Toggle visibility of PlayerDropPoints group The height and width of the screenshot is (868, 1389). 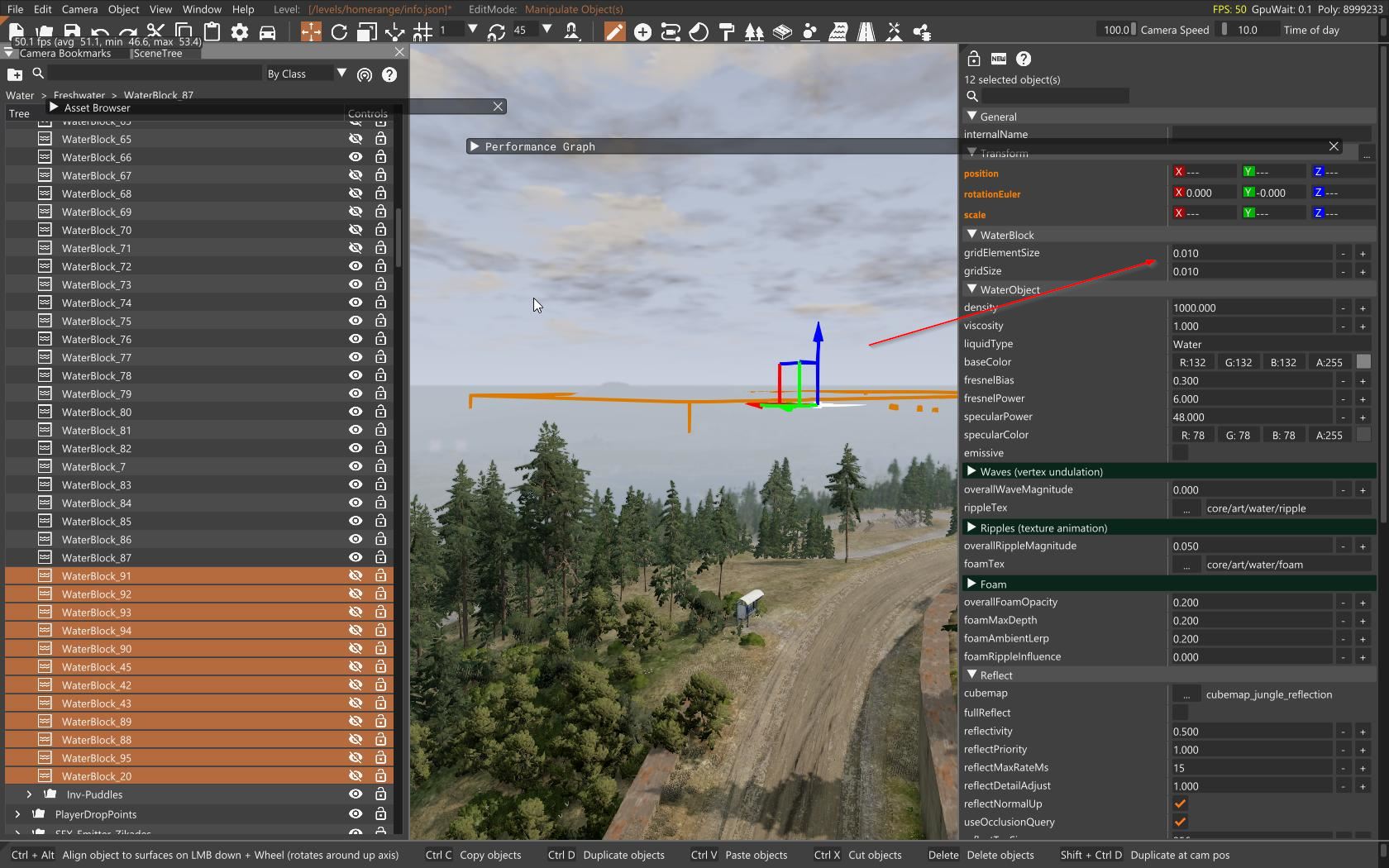[x=356, y=813]
